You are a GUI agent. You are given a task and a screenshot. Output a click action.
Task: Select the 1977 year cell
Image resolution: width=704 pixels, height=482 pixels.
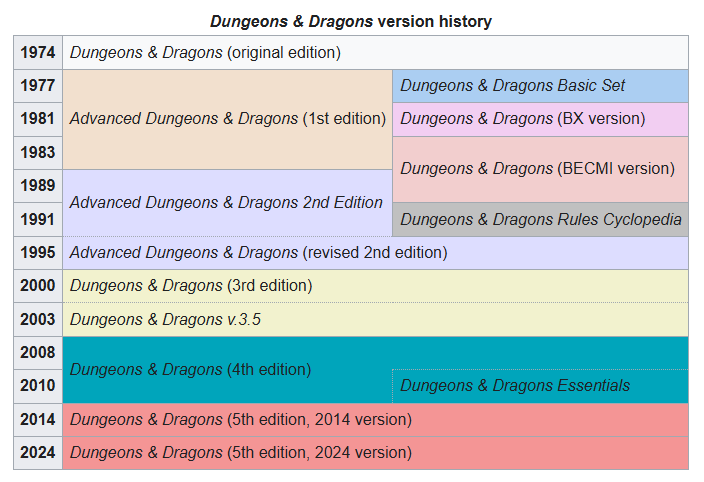(38, 86)
